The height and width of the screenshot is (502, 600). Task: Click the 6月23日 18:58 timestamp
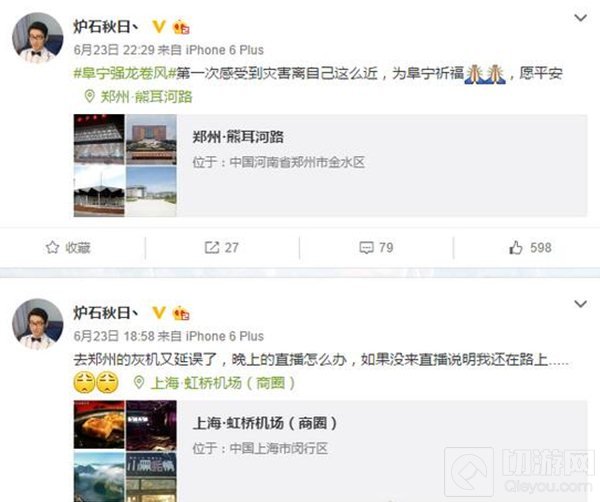pyautogui.click(x=114, y=336)
